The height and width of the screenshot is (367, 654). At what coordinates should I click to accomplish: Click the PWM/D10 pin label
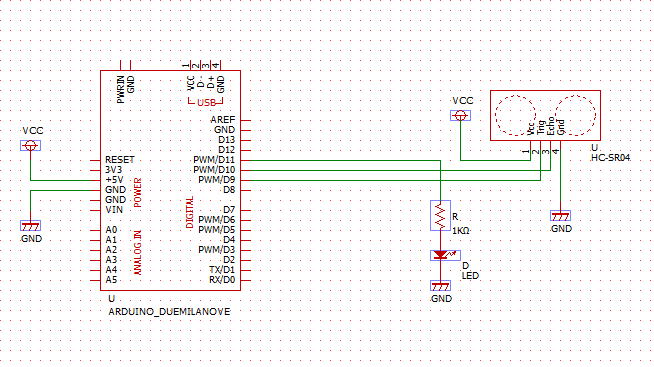[x=214, y=170]
